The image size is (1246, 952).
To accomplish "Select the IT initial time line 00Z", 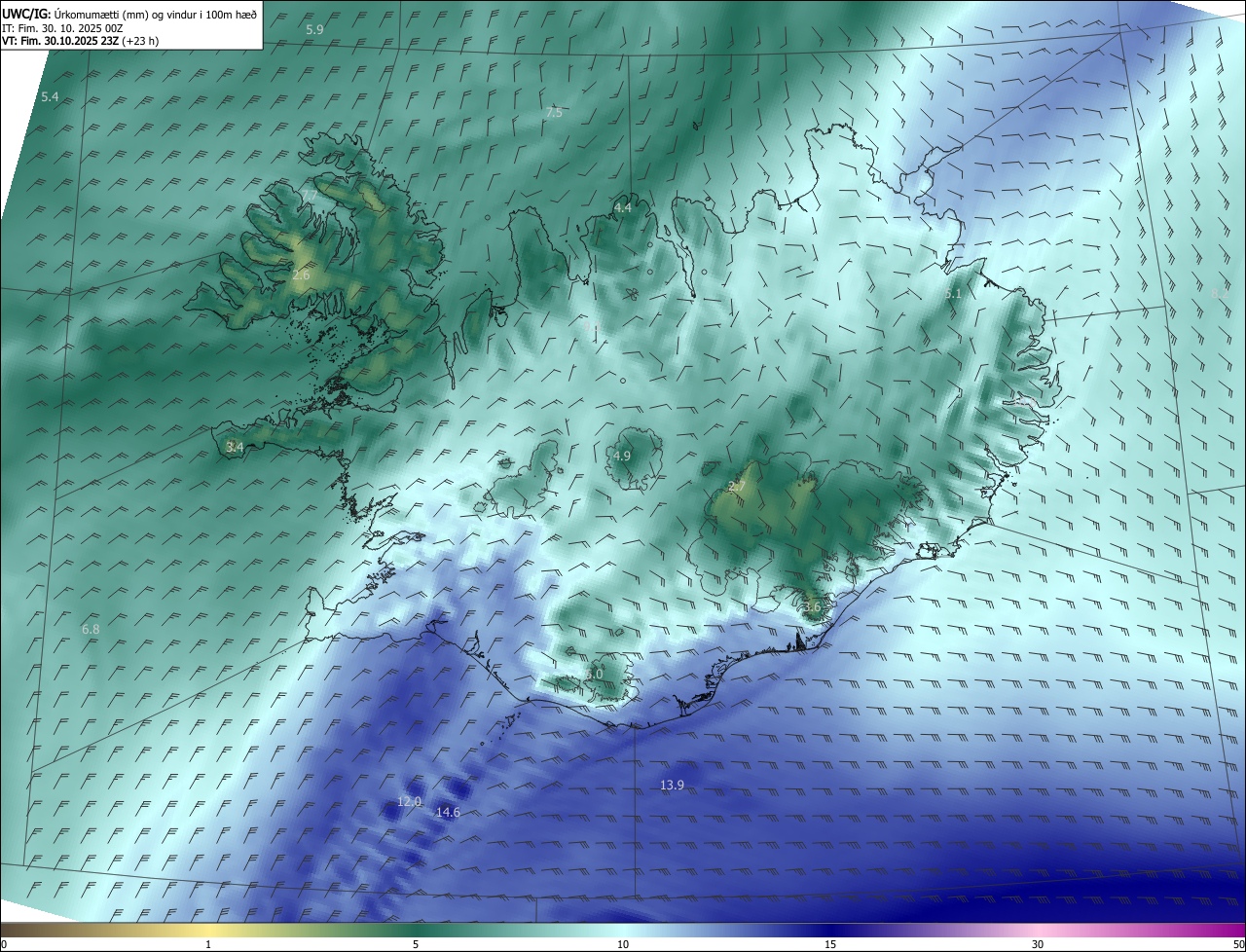I will [x=62, y=28].
